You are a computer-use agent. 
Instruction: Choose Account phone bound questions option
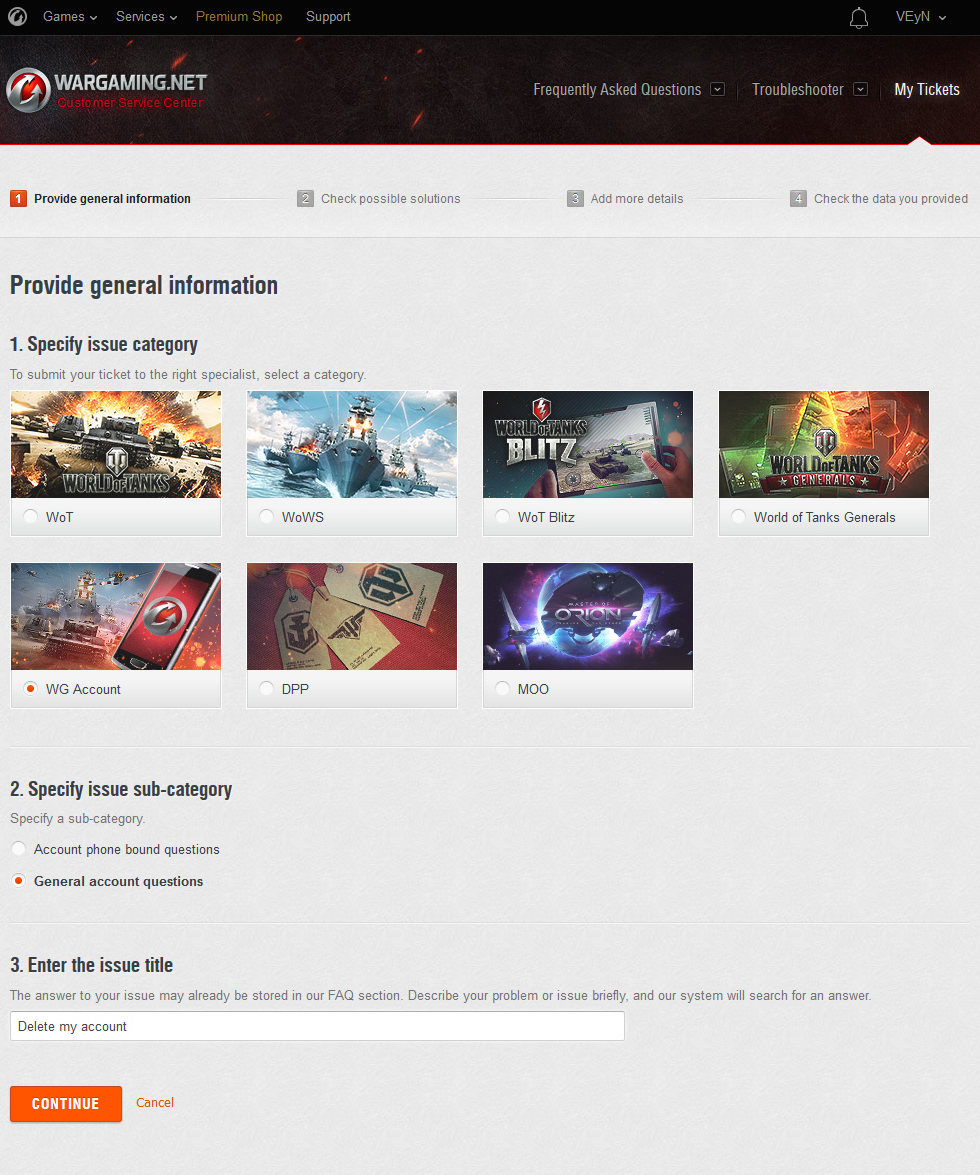(19, 849)
